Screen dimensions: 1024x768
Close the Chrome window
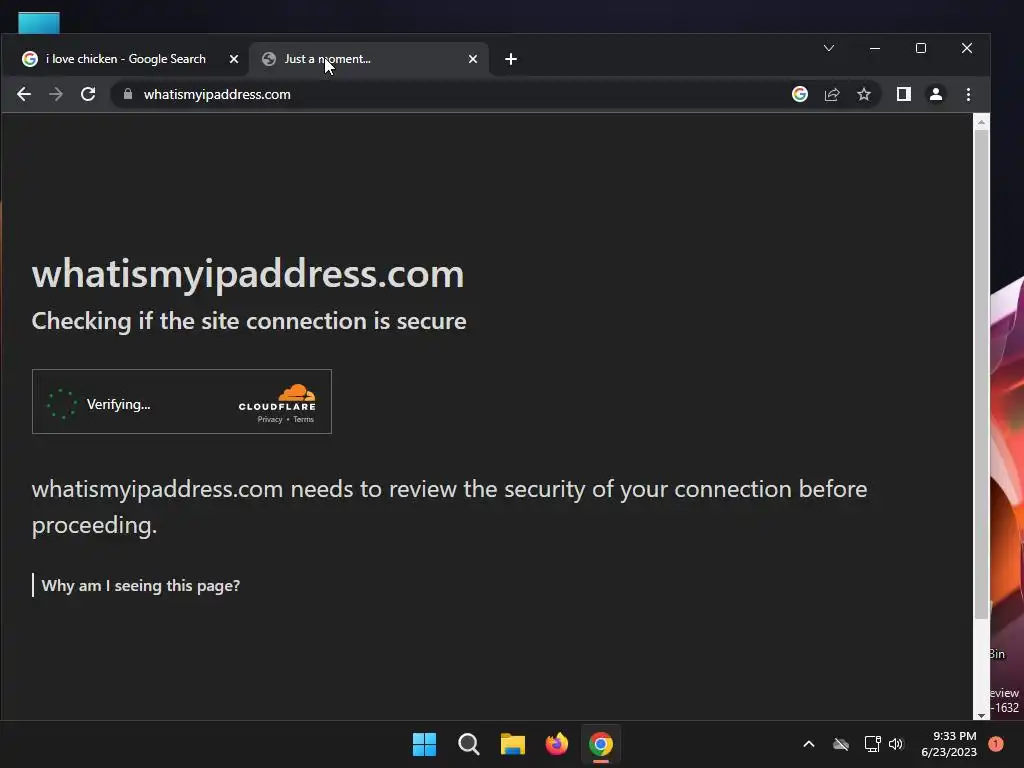(x=967, y=48)
